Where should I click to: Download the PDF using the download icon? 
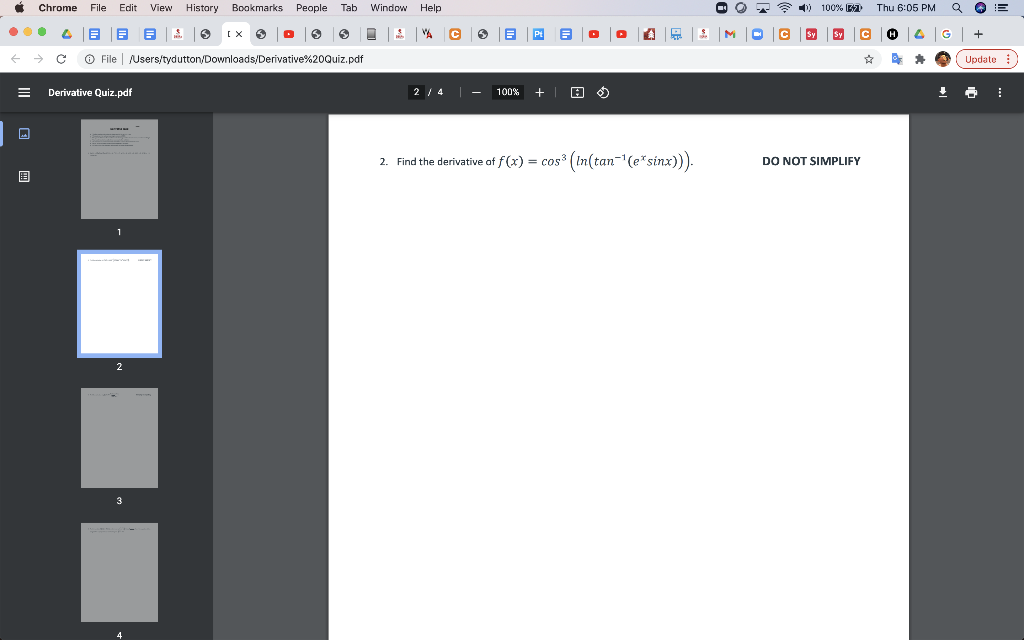[x=941, y=92]
